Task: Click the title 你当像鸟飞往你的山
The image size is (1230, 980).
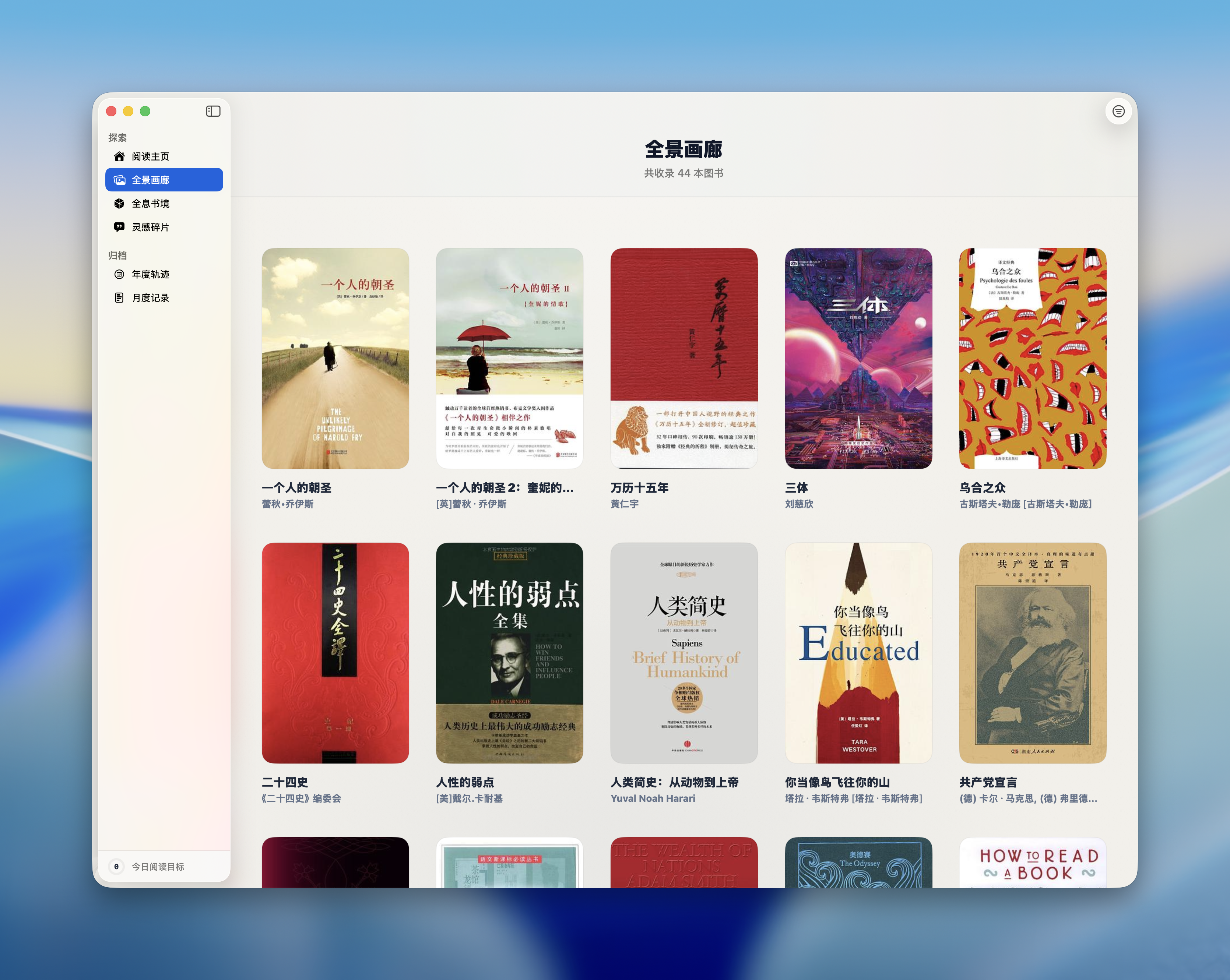Action: (837, 782)
